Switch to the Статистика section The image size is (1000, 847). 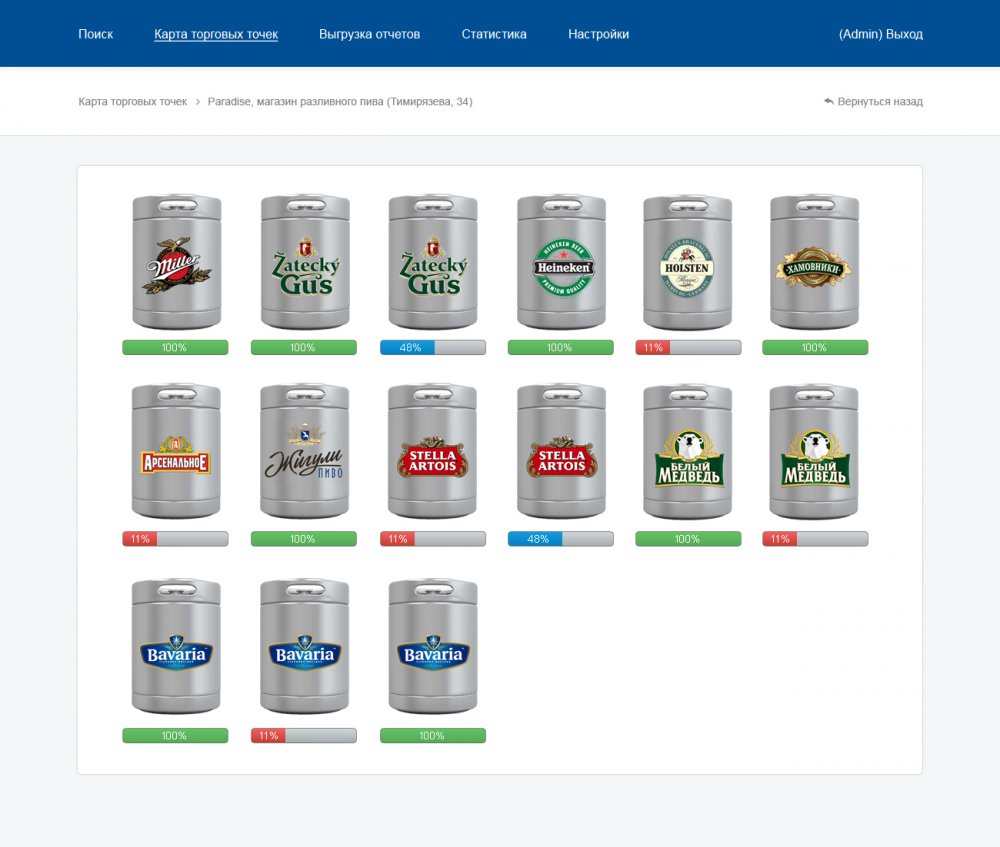click(494, 34)
